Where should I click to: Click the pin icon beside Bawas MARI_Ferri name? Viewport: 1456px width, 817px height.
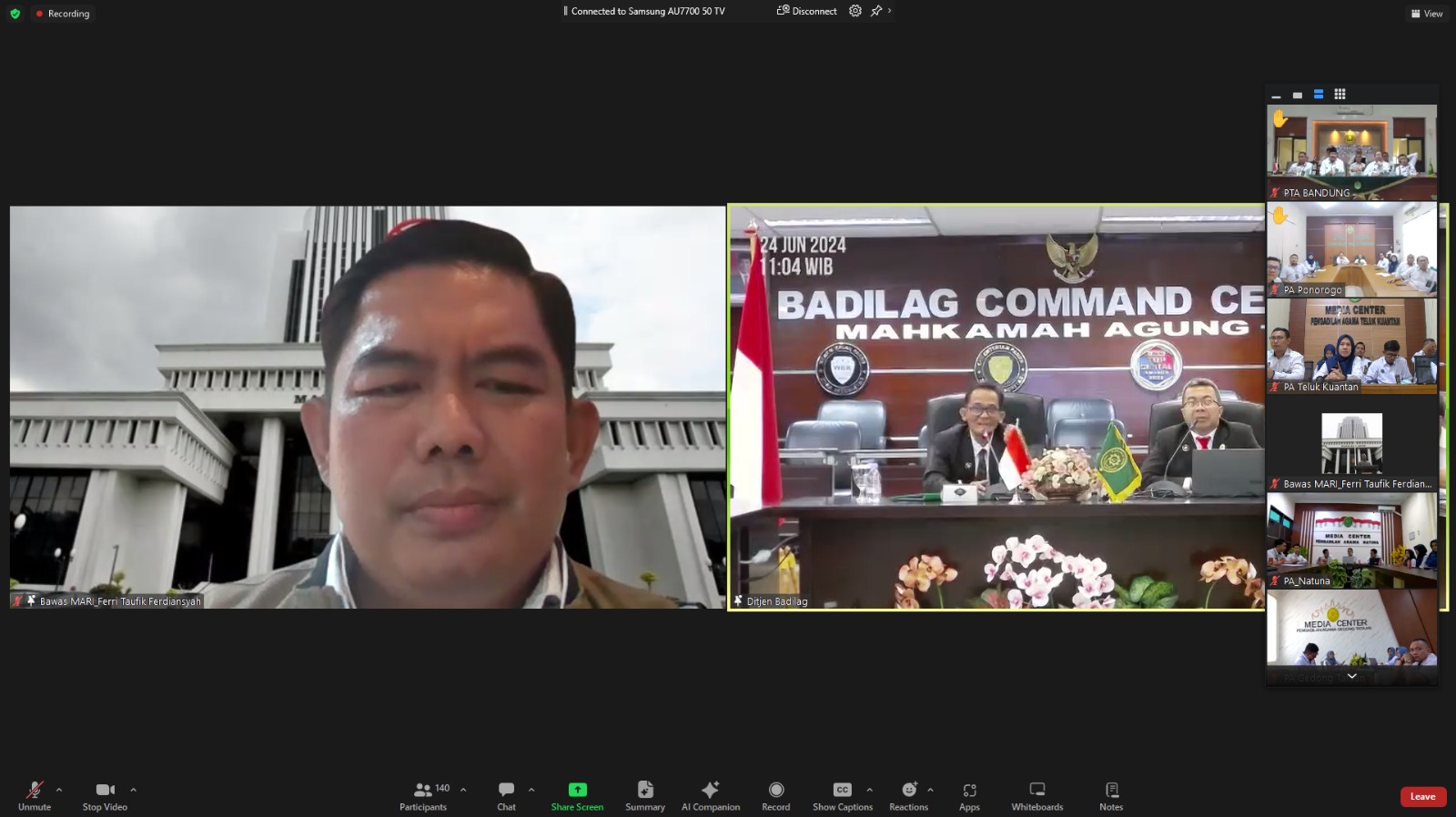point(31,600)
